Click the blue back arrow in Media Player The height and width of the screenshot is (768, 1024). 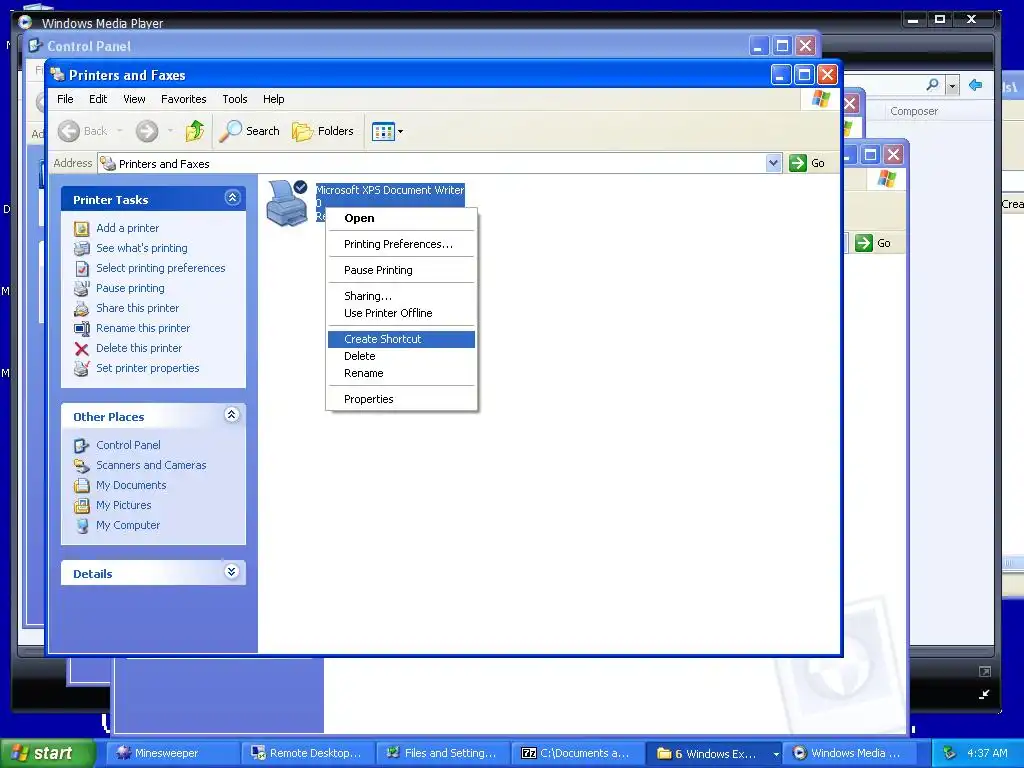coord(976,85)
